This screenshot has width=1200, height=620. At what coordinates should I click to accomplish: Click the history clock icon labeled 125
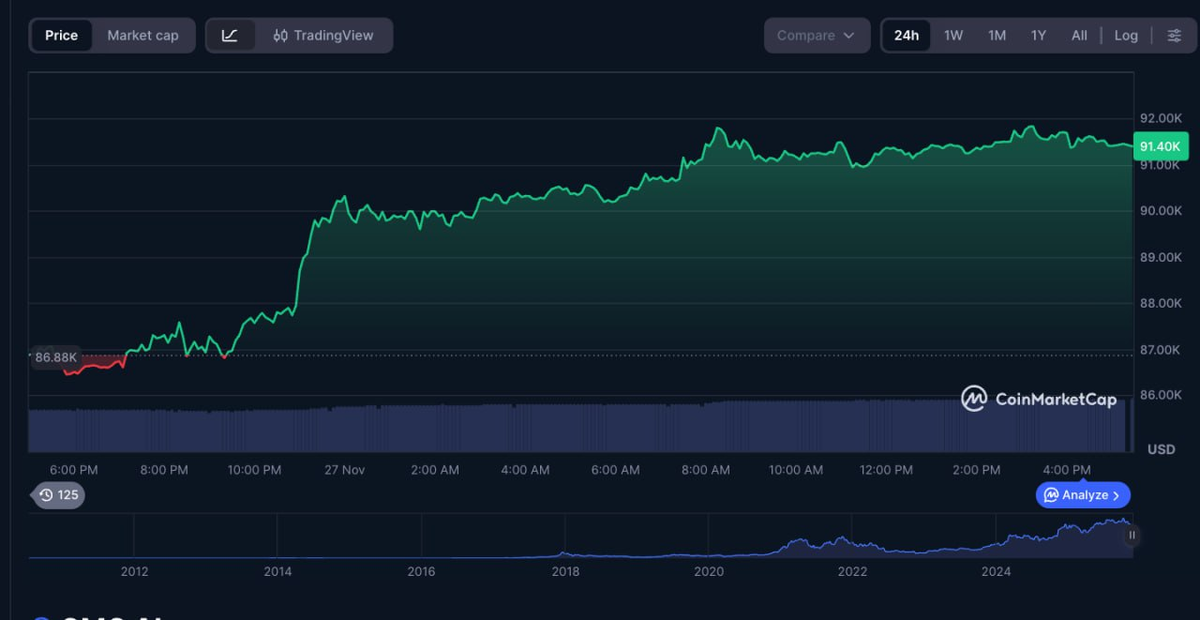tap(46, 494)
